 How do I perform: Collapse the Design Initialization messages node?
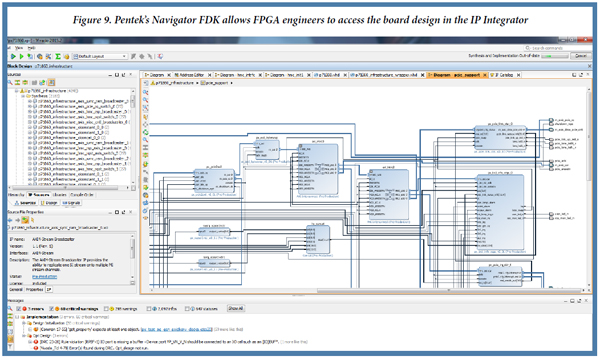(23, 323)
